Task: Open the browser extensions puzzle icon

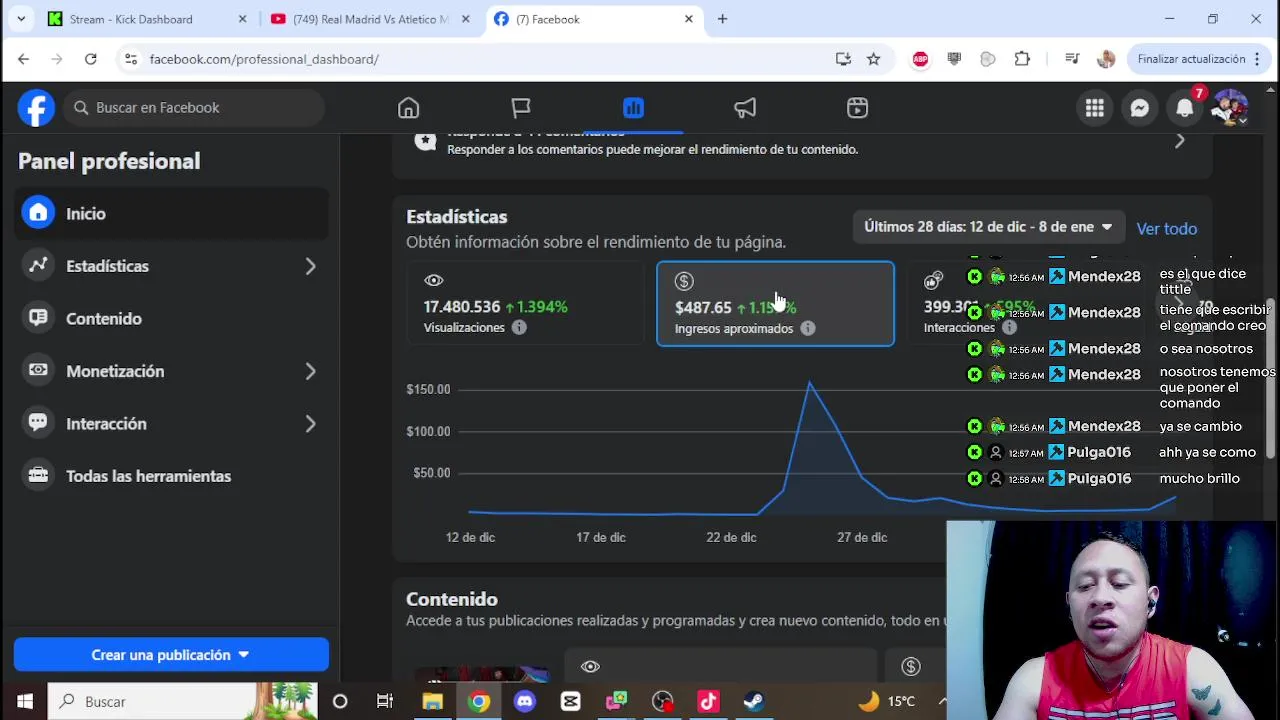Action: click(1022, 59)
